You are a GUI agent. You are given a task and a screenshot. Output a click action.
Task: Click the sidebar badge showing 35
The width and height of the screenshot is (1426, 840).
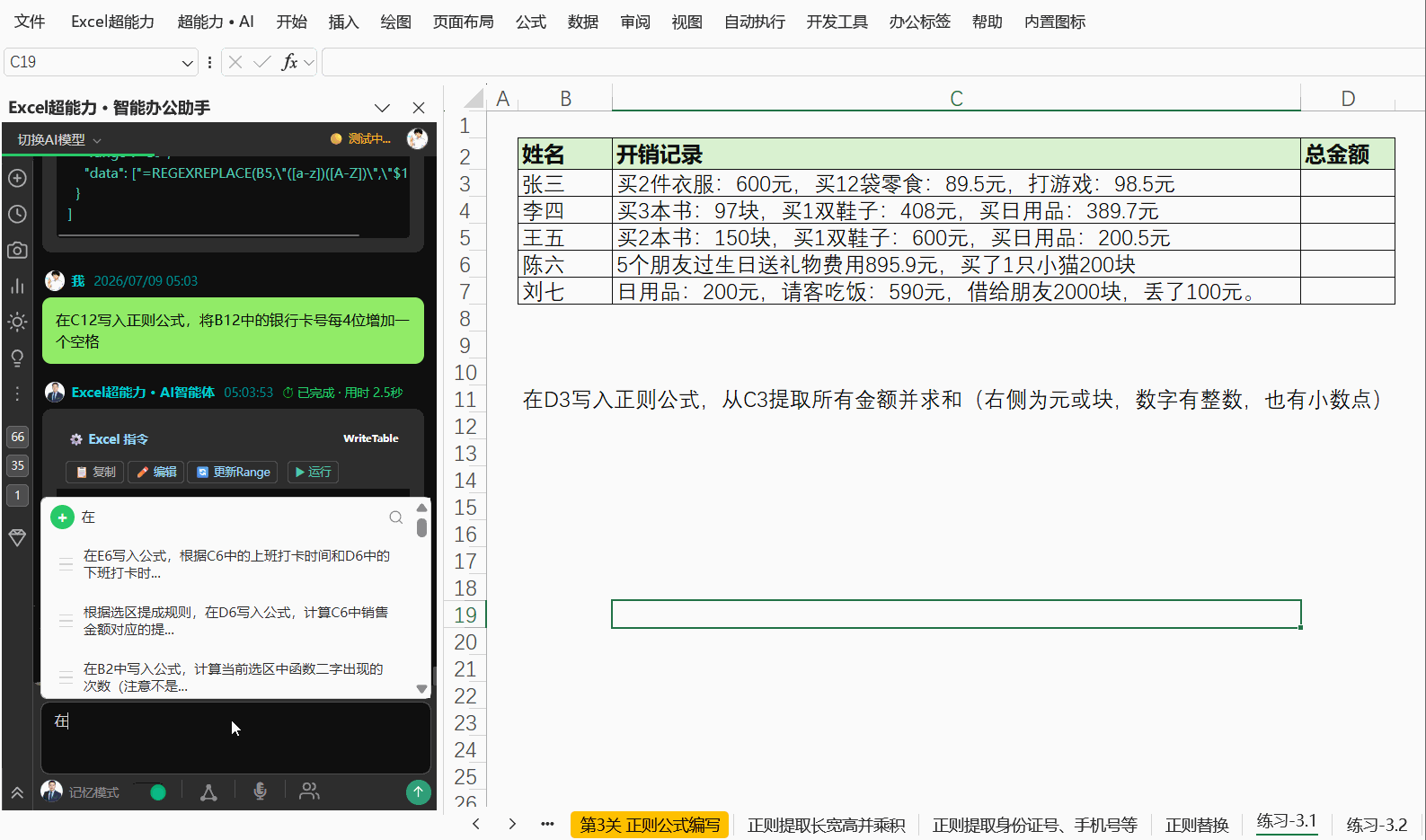click(x=17, y=465)
